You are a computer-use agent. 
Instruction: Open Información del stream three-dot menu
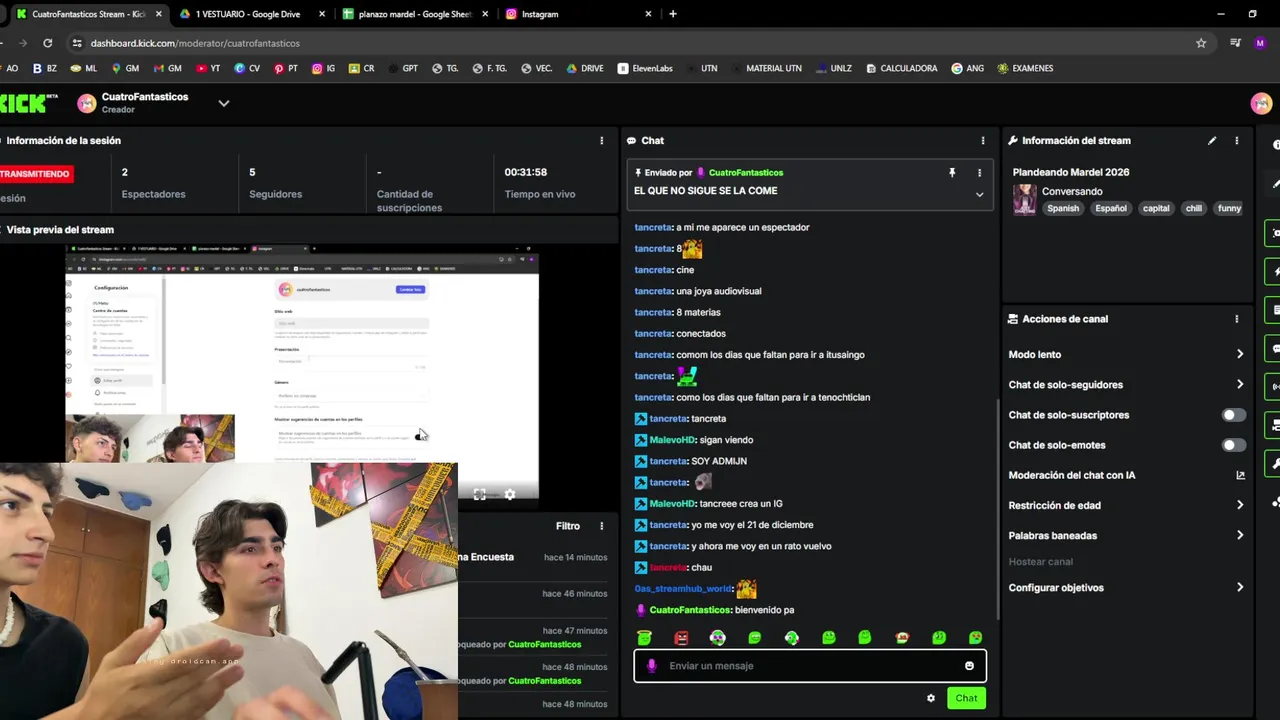click(1237, 141)
